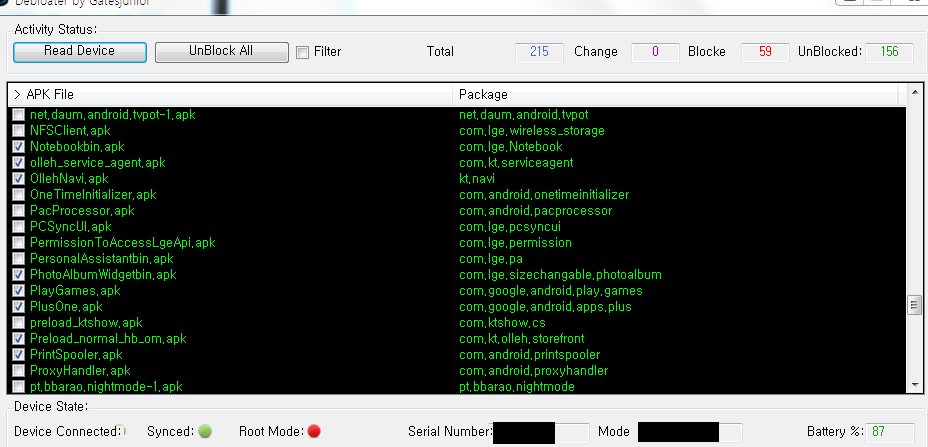Select package text com.android.printspooler
The image size is (928, 447).
(x=530, y=354)
